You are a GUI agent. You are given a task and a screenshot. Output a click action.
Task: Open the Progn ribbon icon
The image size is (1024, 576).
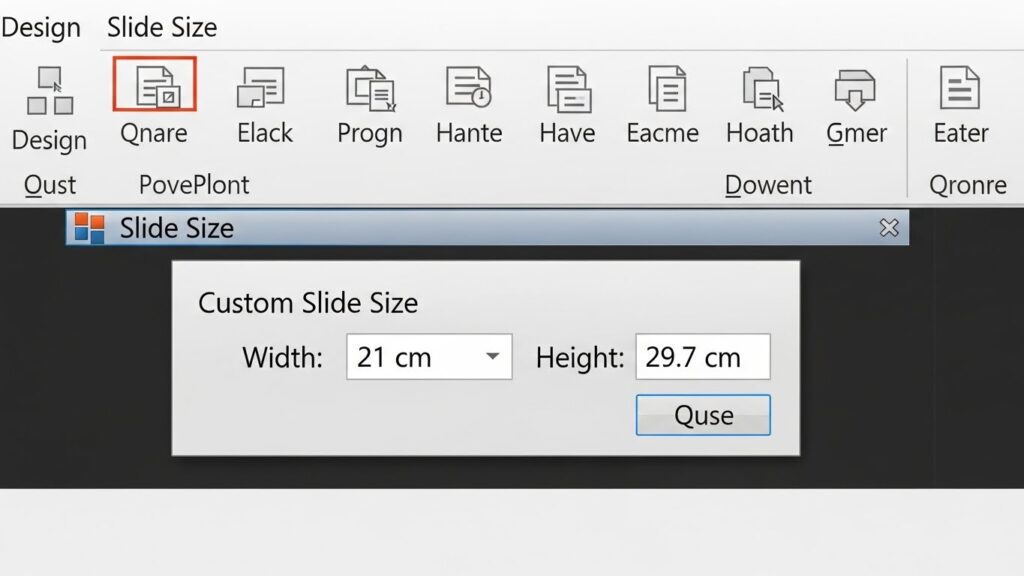click(369, 88)
